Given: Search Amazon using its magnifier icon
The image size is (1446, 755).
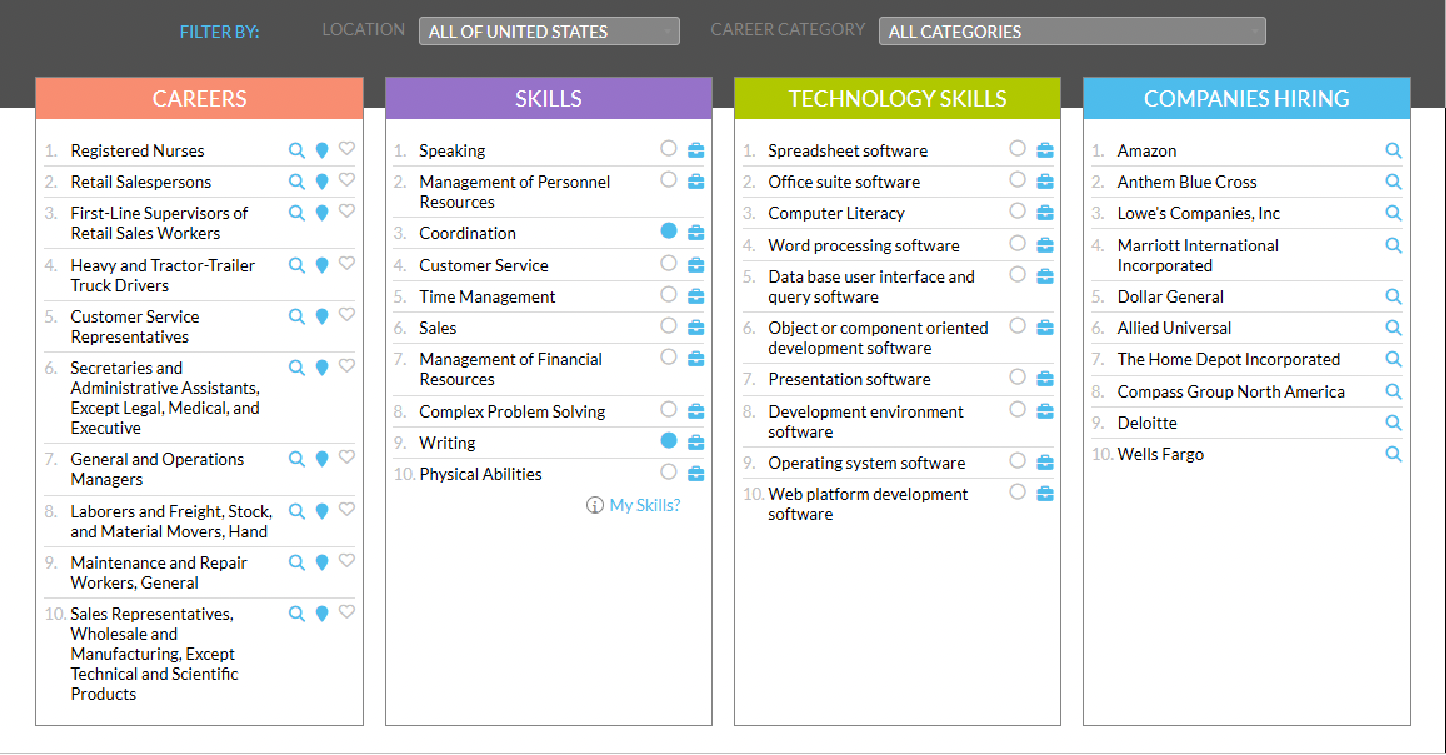Looking at the screenshot, I should click(x=1393, y=150).
